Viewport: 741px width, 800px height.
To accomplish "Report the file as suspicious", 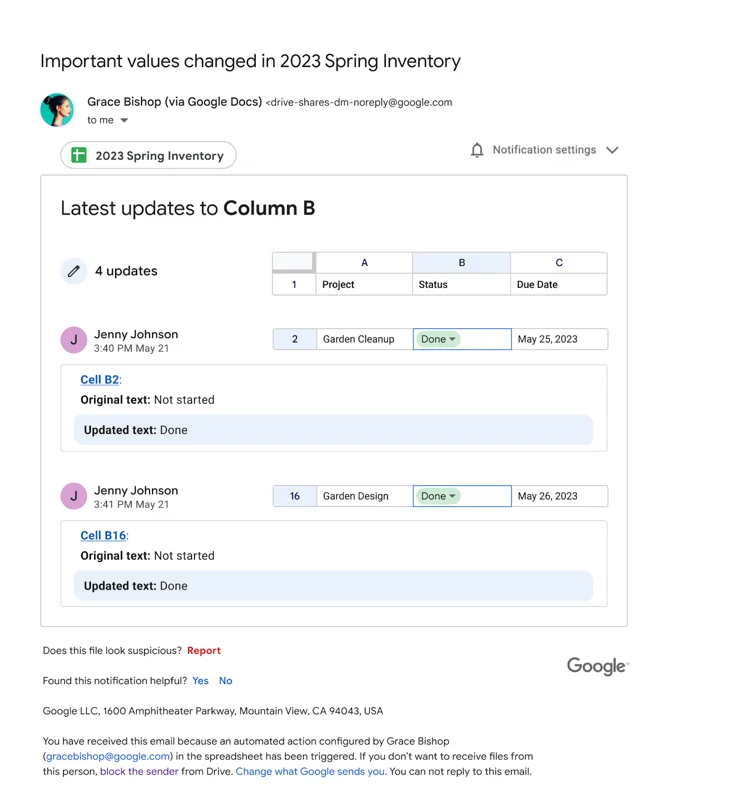I will tap(204, 651).
